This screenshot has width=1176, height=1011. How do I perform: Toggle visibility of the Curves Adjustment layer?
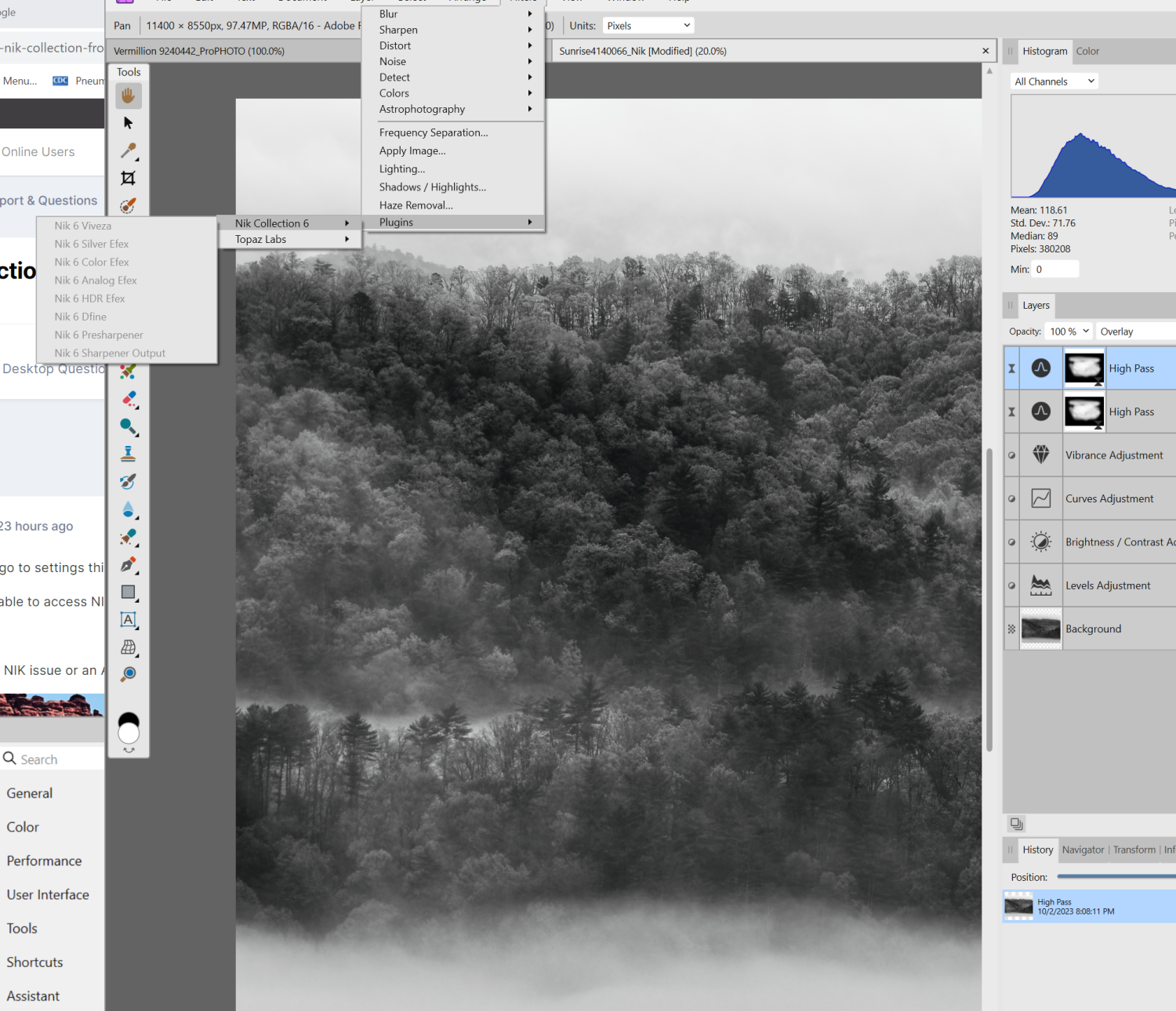1011,498
